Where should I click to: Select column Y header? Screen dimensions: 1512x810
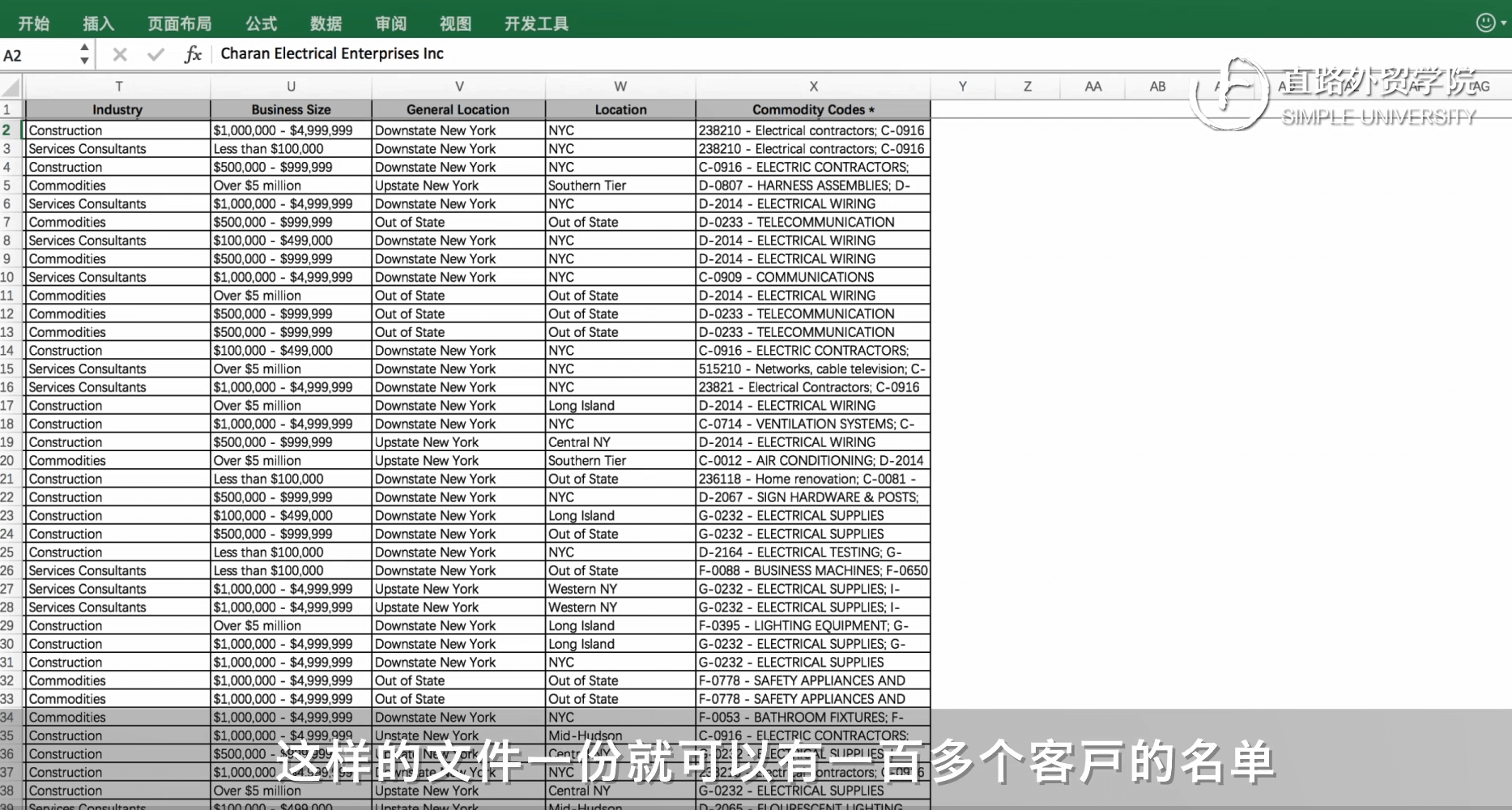pos(963,87)
